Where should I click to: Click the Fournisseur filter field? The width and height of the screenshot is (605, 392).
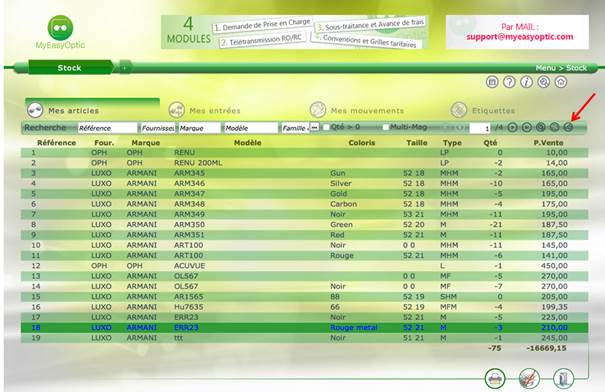coord(157,128)
